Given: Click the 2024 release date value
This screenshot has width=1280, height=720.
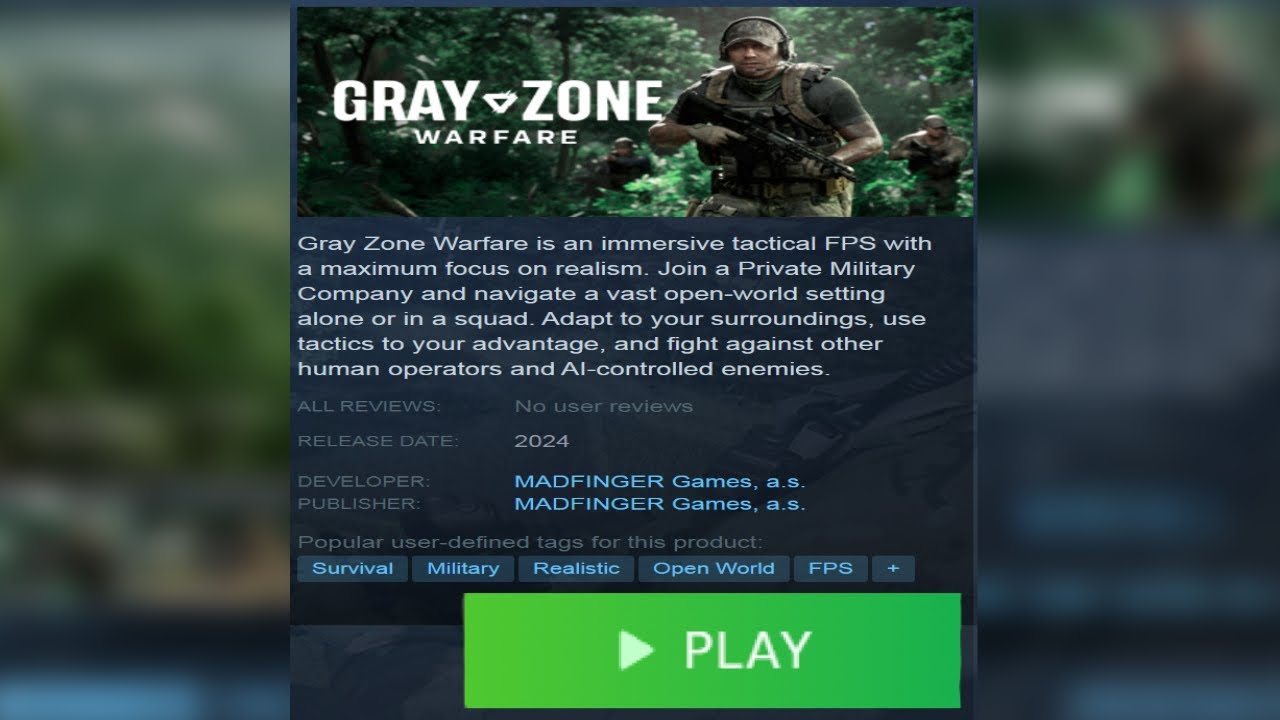Looking at the screenshot, I should pos(541,441).
